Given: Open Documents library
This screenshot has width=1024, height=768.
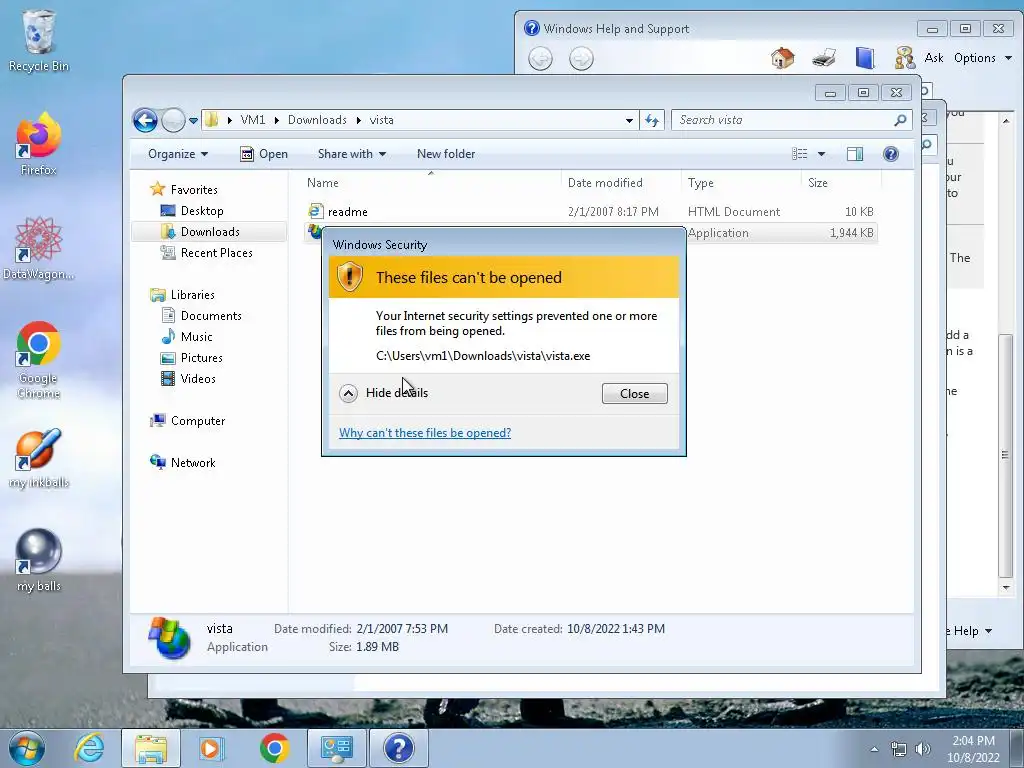Looking at the screenshot, I should coord(211,316).
